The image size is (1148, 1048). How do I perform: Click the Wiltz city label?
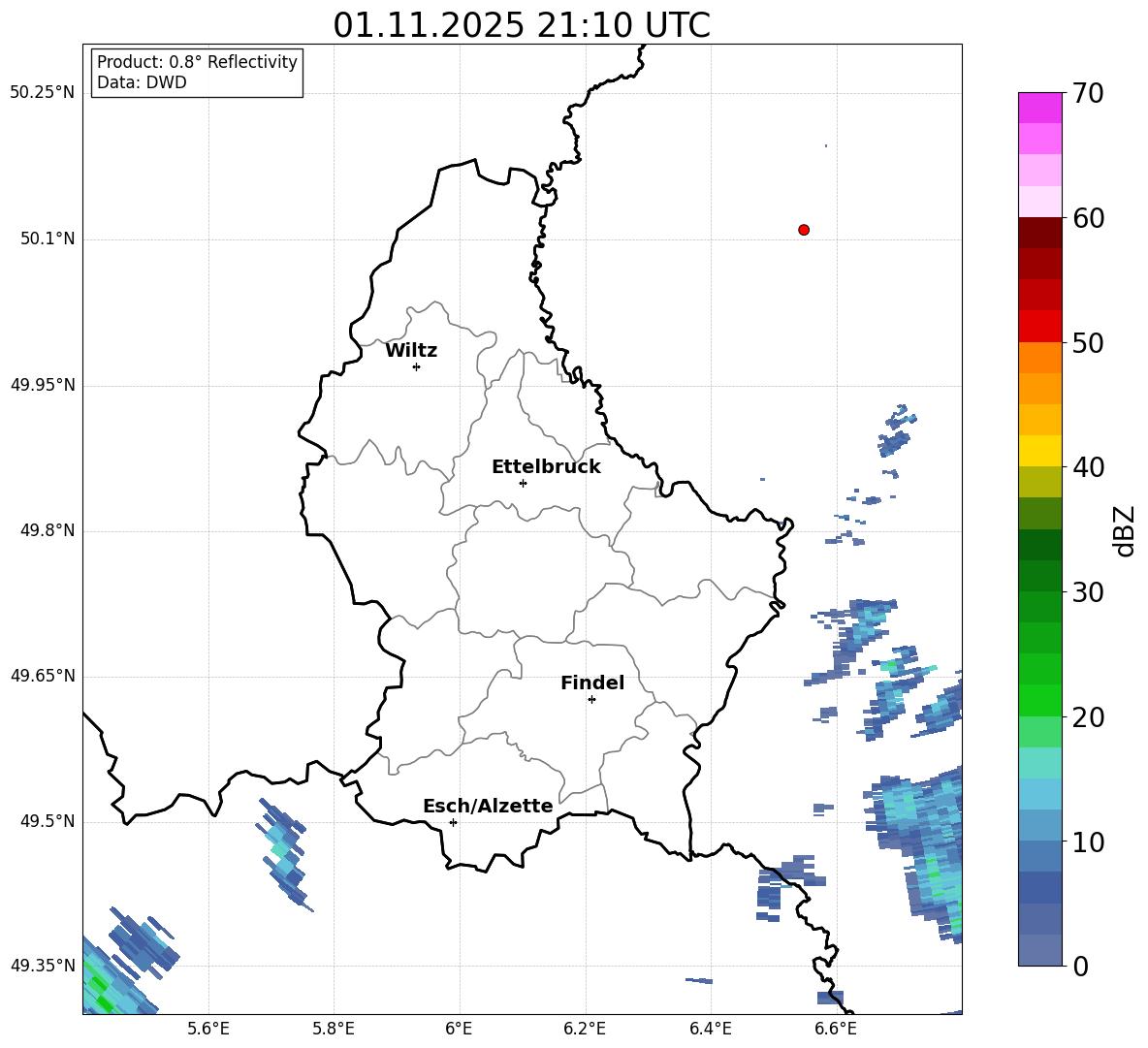pyautogui.click(x=411, y=351)
